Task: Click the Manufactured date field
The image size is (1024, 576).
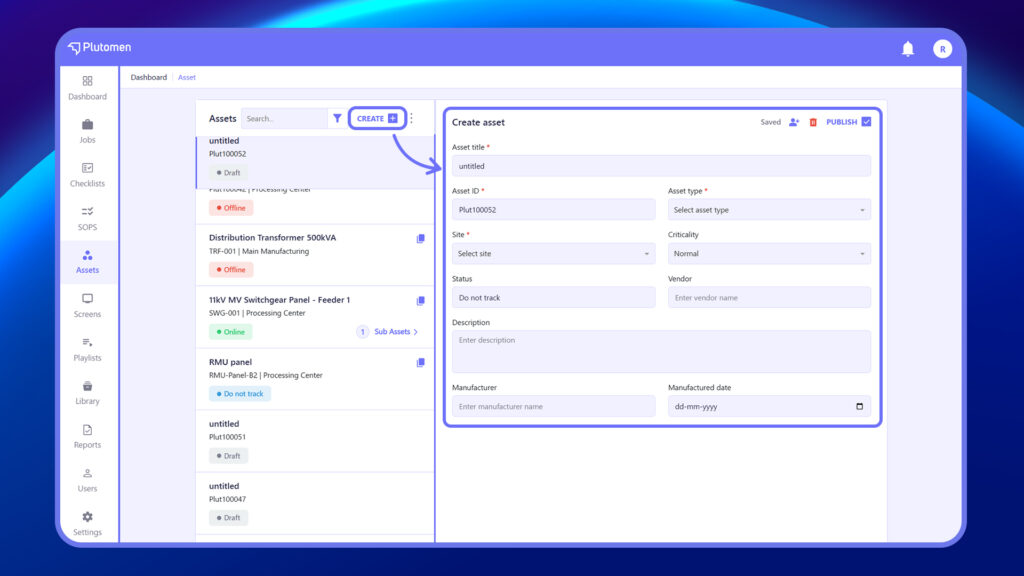Action: 769,406
